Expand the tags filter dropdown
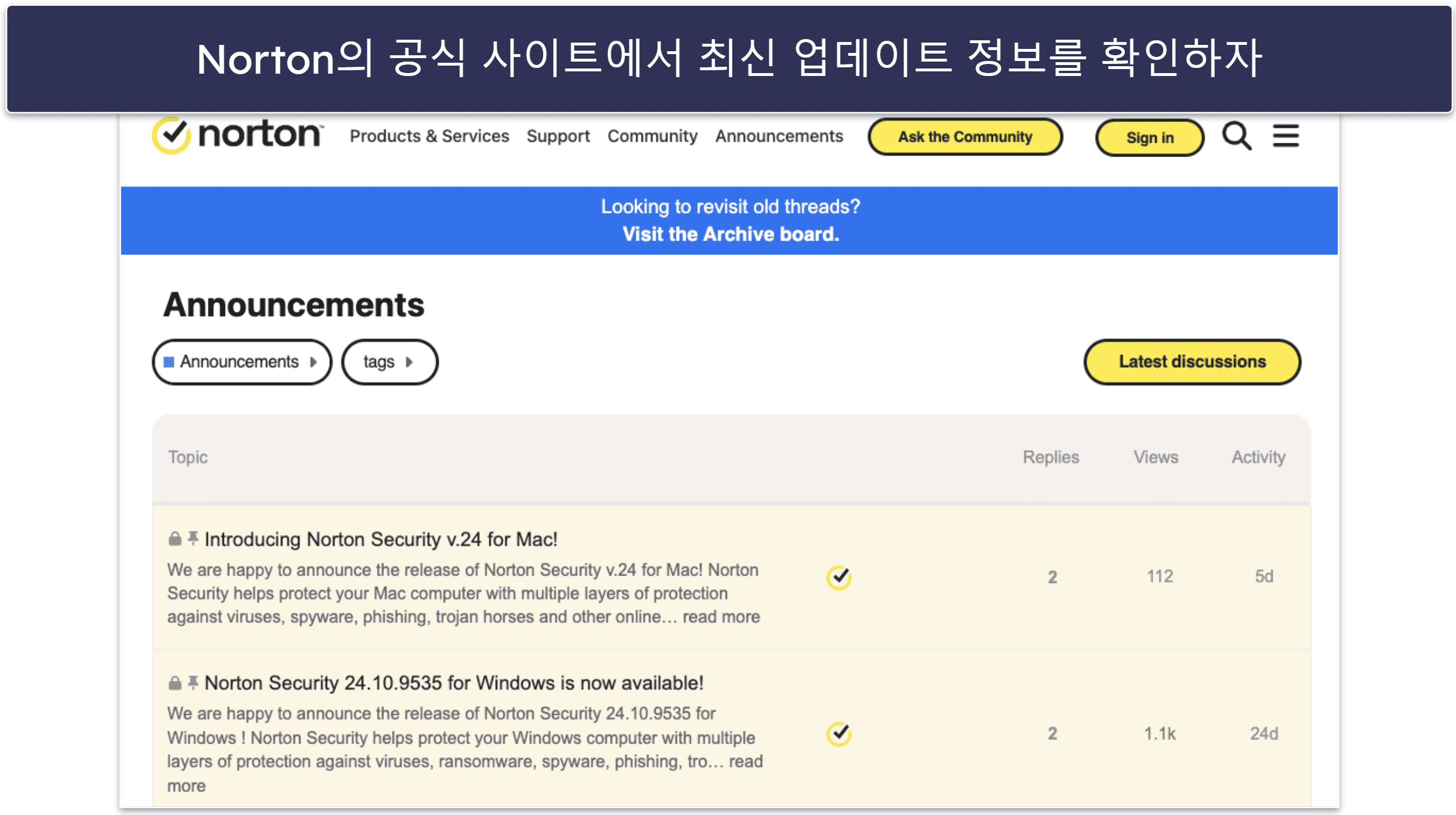 pyautogui.click(x=389, y=361)
